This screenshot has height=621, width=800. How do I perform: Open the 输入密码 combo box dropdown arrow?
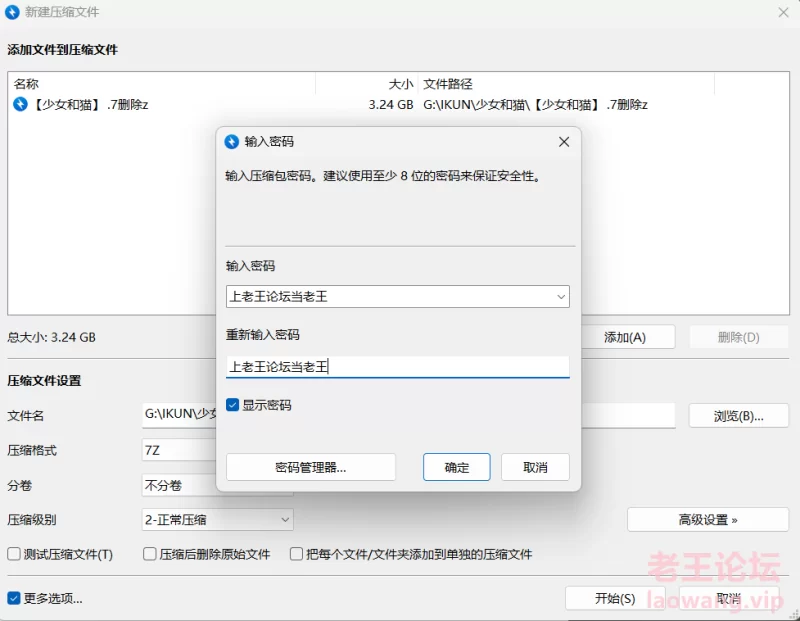561,296
